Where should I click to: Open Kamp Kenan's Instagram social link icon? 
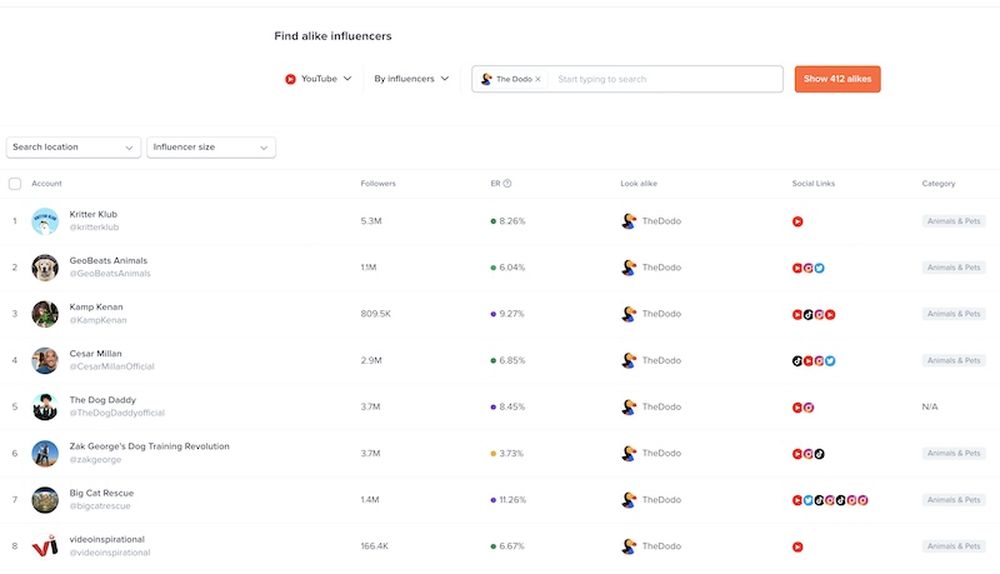[820, 314]
